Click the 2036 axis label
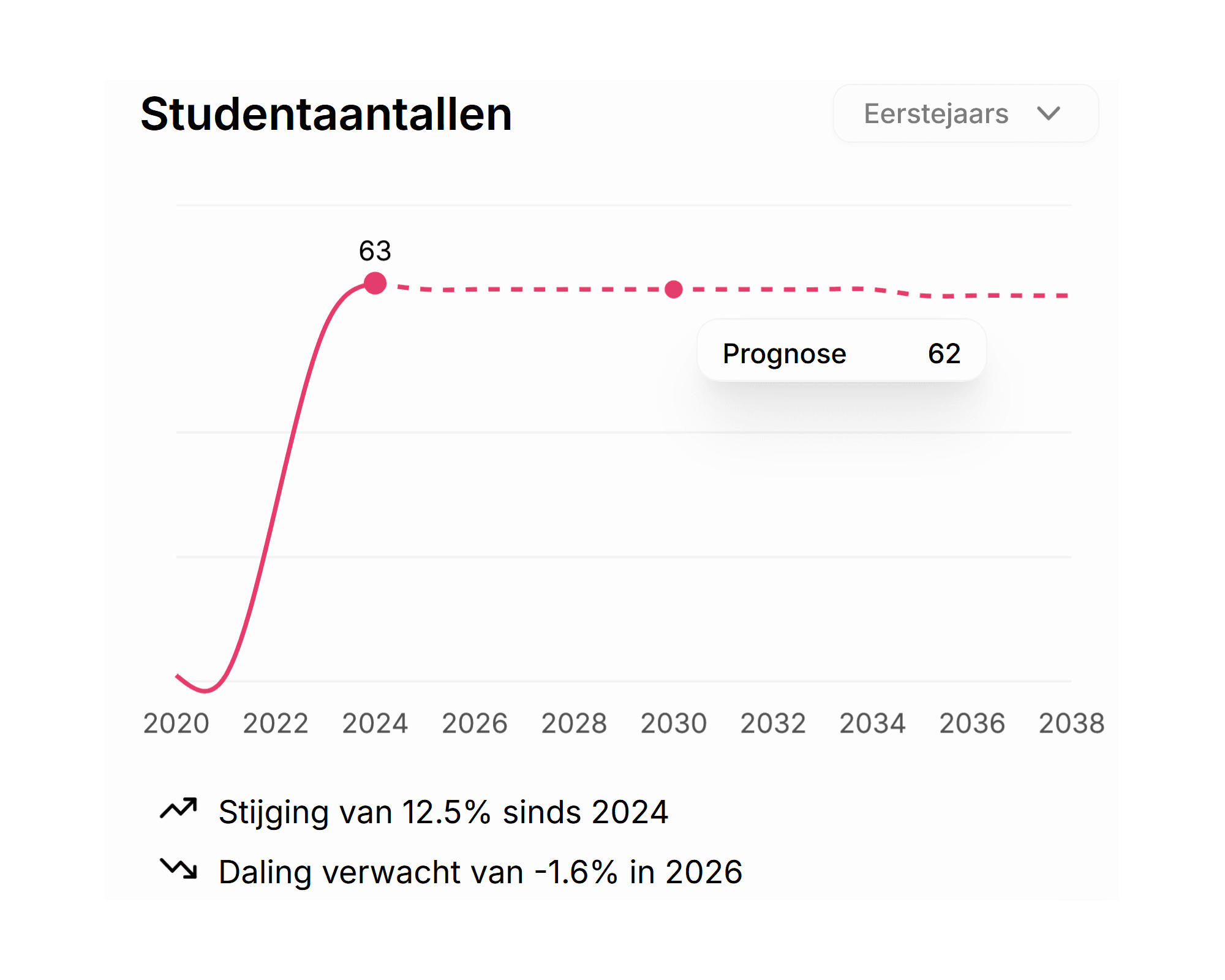This screenshot has height=980, width=1225. (x=972, y=723)
